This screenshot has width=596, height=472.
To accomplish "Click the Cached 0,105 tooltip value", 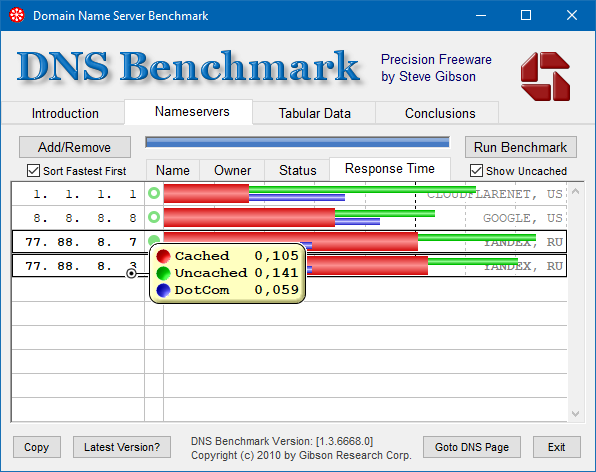I will 276,256.
